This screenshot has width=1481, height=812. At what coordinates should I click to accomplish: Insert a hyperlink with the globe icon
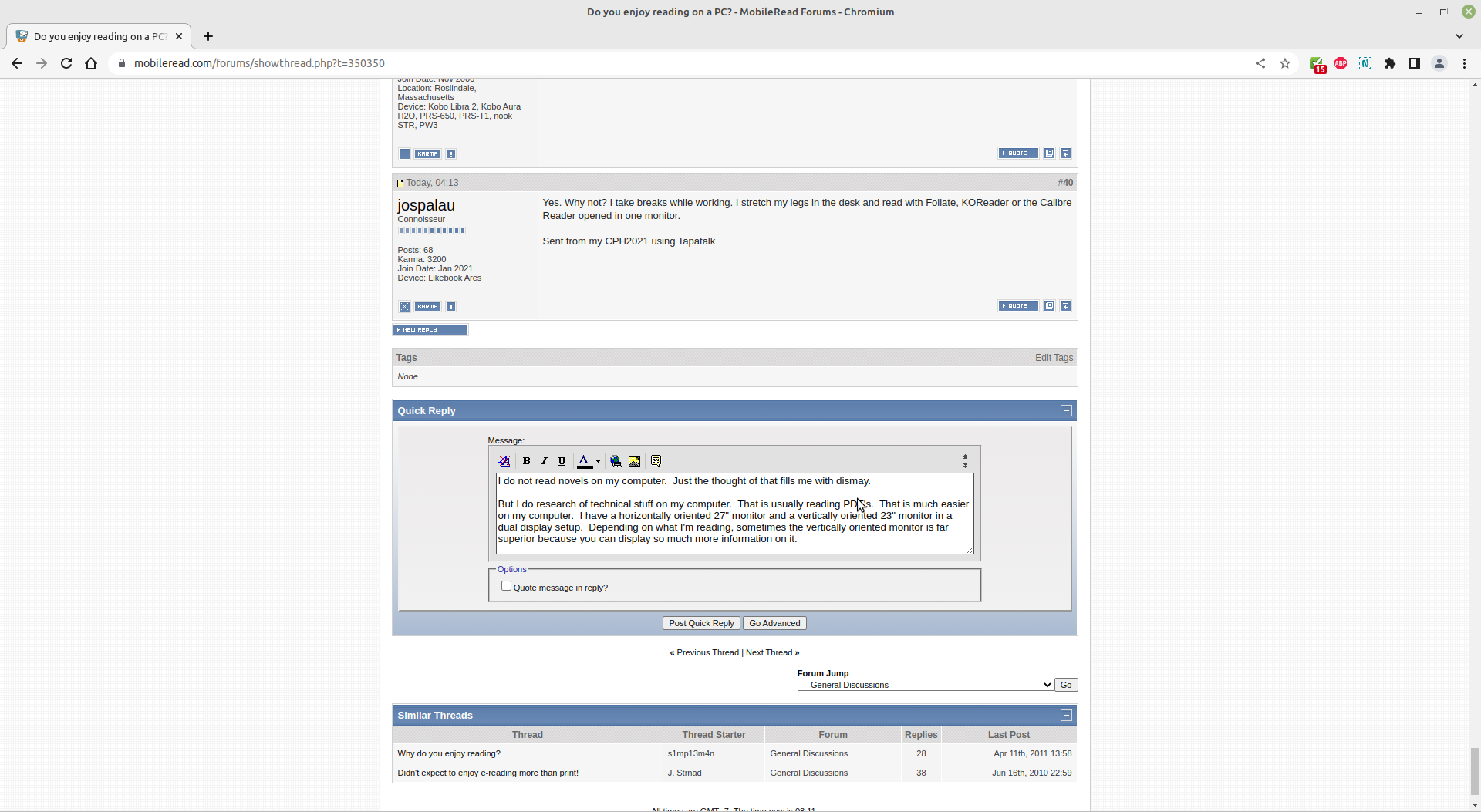[616, 461]
